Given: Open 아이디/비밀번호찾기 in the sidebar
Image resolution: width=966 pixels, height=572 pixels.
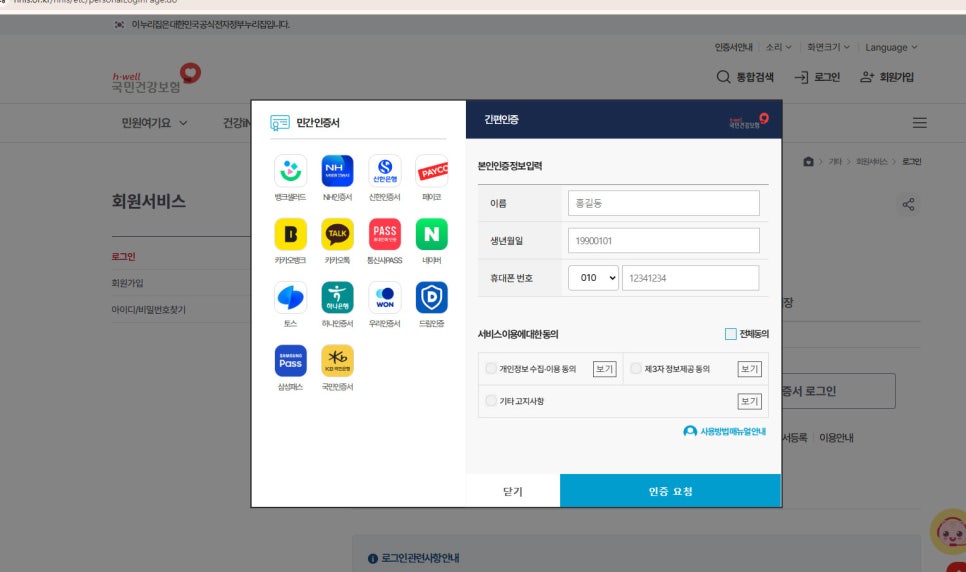Looking at the screenshot, I should (148, 309).
